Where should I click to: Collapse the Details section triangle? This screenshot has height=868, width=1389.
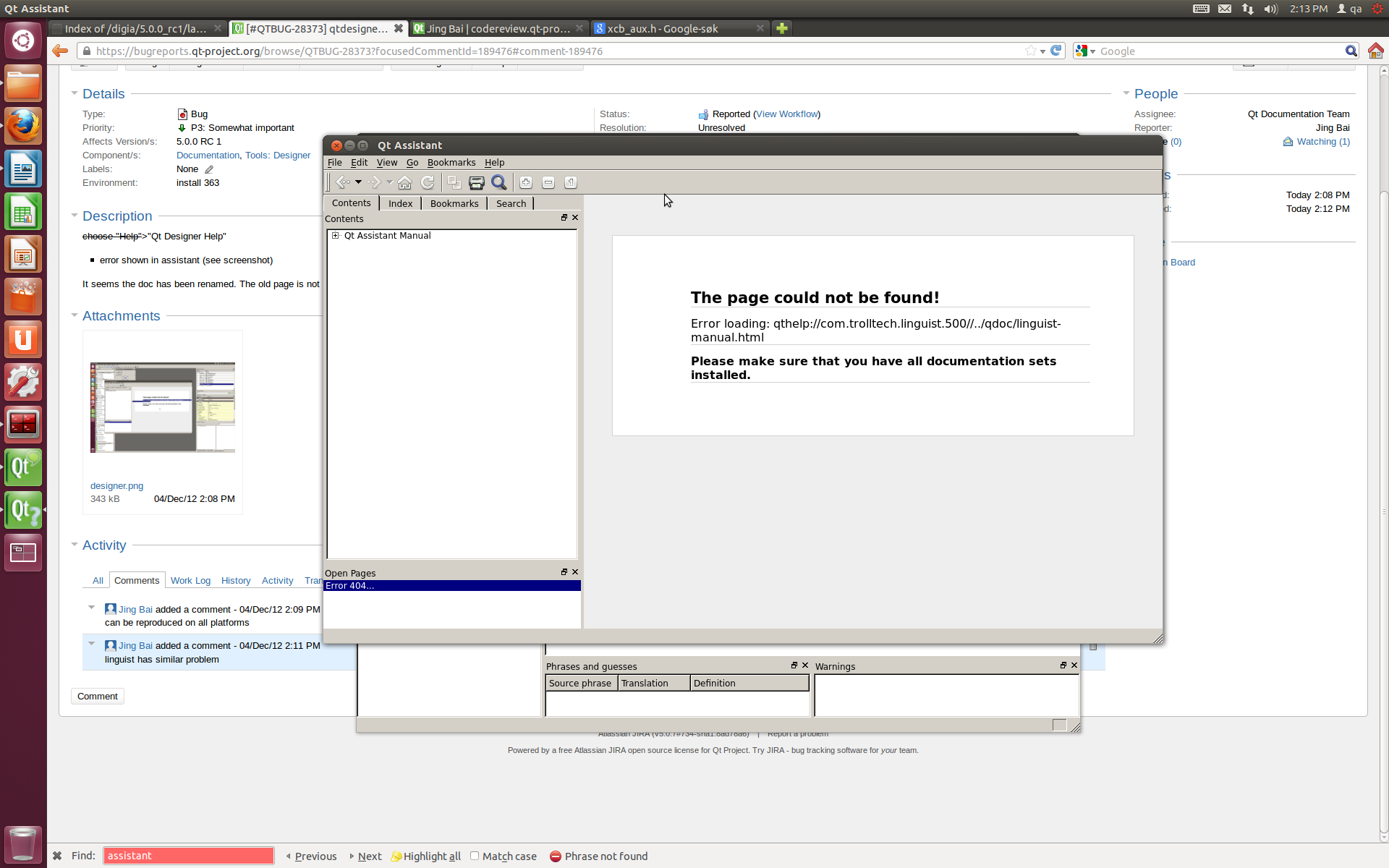(75, 93)
